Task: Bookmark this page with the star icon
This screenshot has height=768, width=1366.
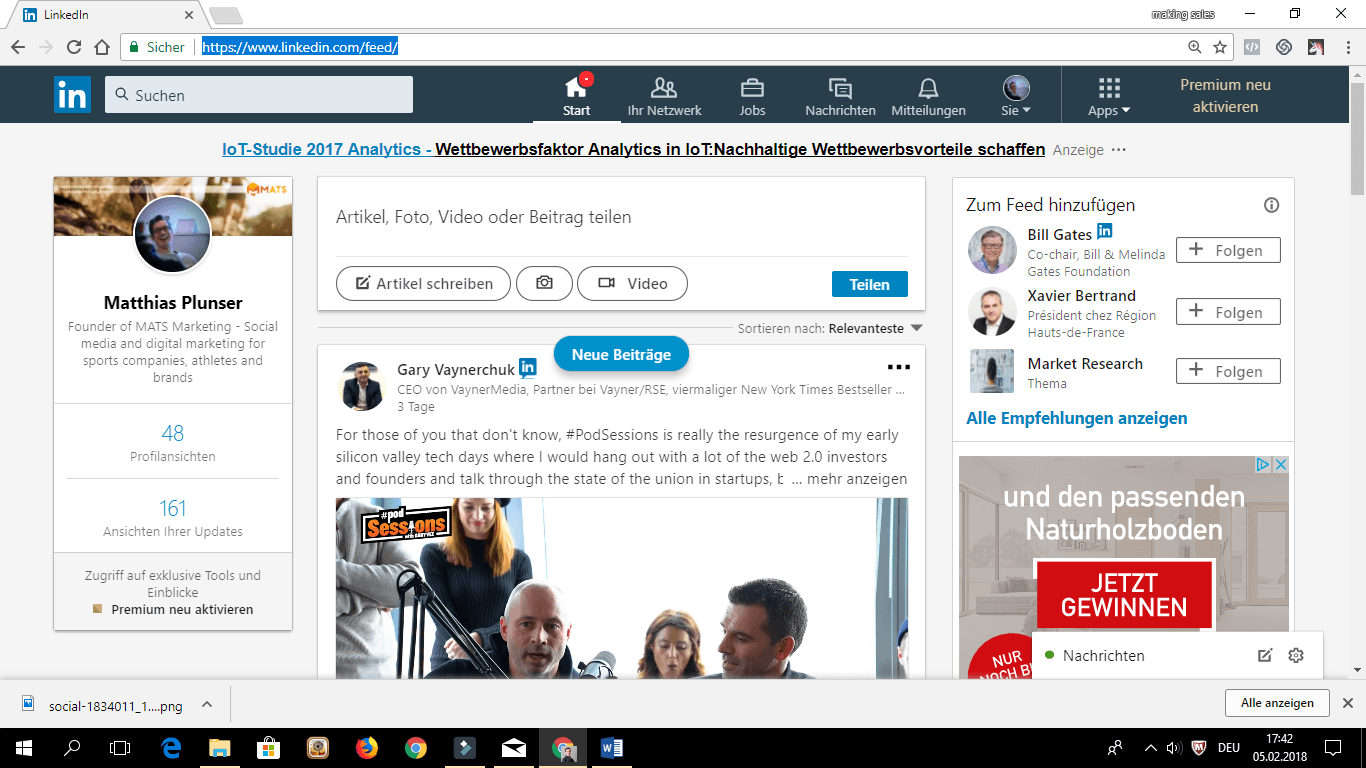Action: (1220, 47)
